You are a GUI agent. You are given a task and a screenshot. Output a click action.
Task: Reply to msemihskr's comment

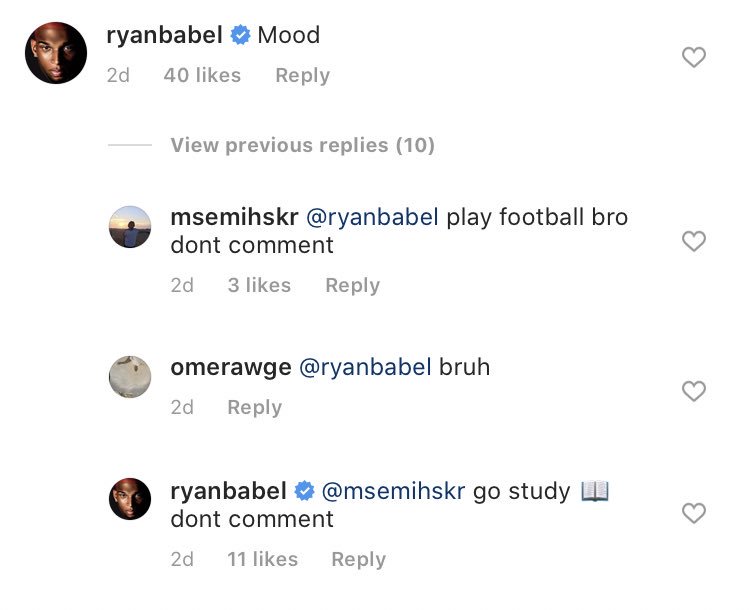point(353,285)
